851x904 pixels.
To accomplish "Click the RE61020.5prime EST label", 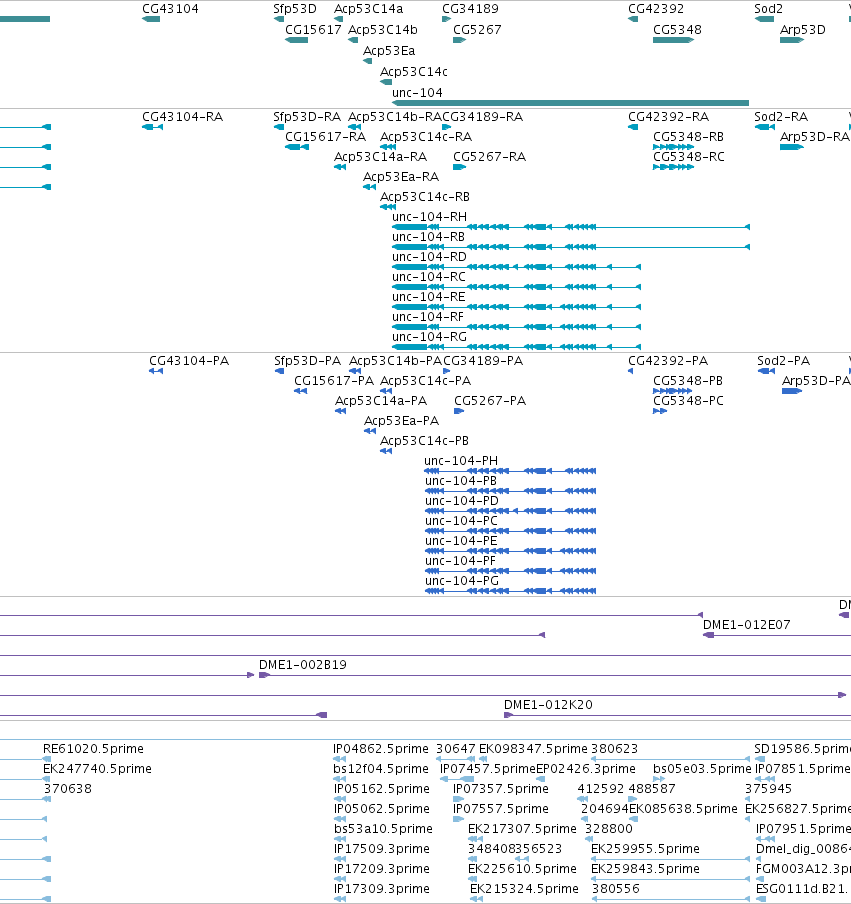I will point(93,748).
